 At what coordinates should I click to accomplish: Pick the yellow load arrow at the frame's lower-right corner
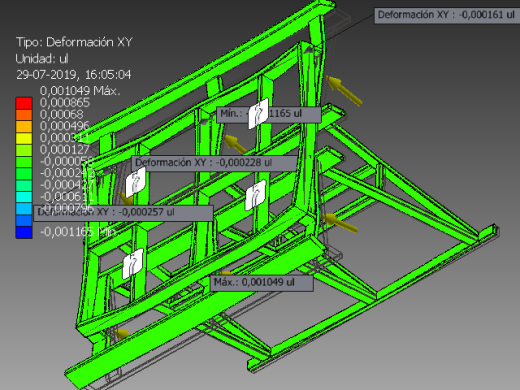pyautogui.click(x=340, y=222)
